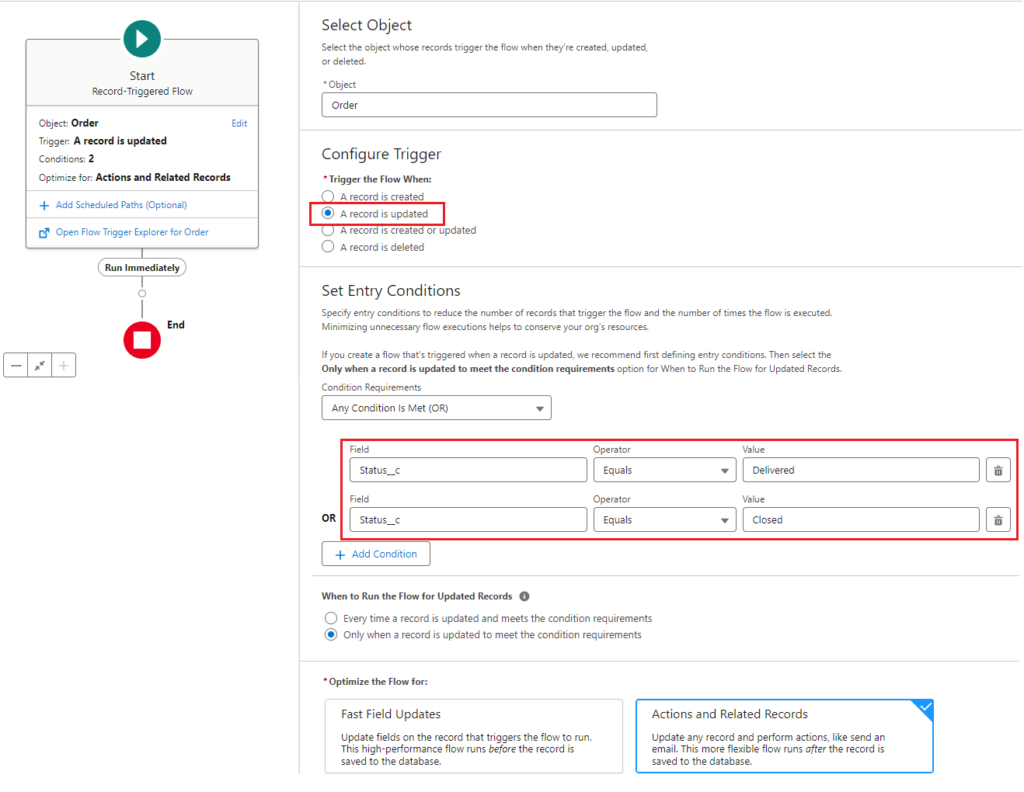The height and width of the screenshot is (792, 1024).
Task: Zoom out using the minus canvas control
Action: pyautogui.click(x=15, y=365)
